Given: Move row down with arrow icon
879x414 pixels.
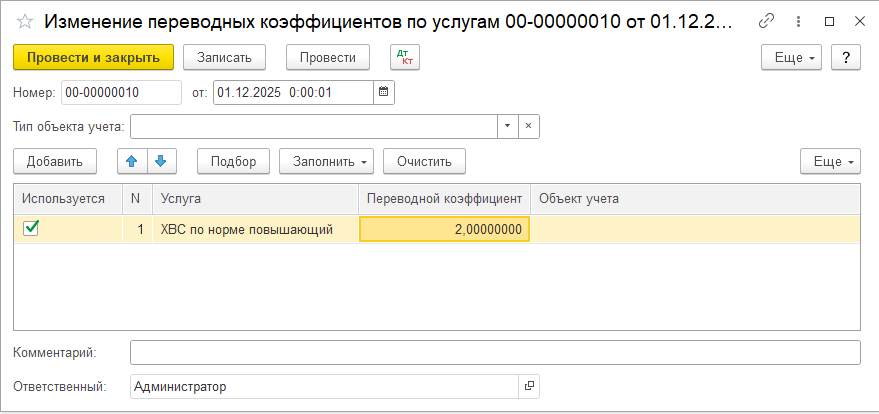Looking at the screenshot, I should tap(160, 161).
